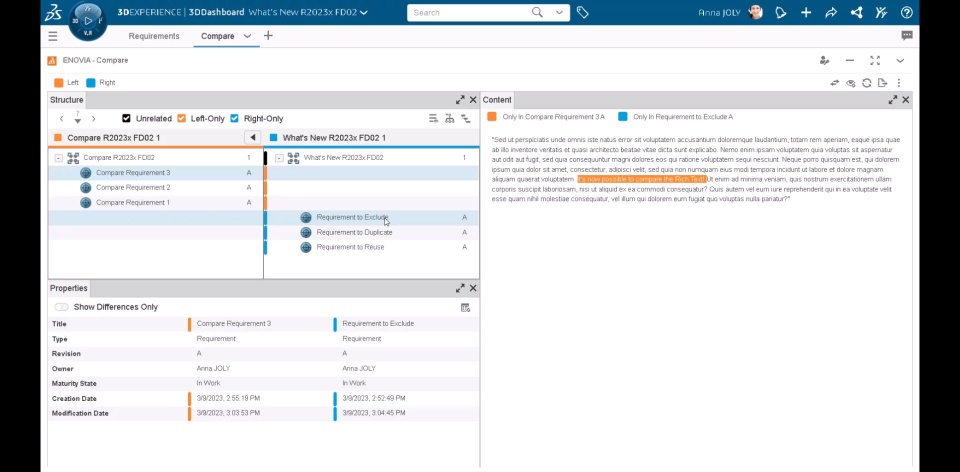Open the 3DS compass logo
Screen dimensions: 960x472
[x=53, y=12]
